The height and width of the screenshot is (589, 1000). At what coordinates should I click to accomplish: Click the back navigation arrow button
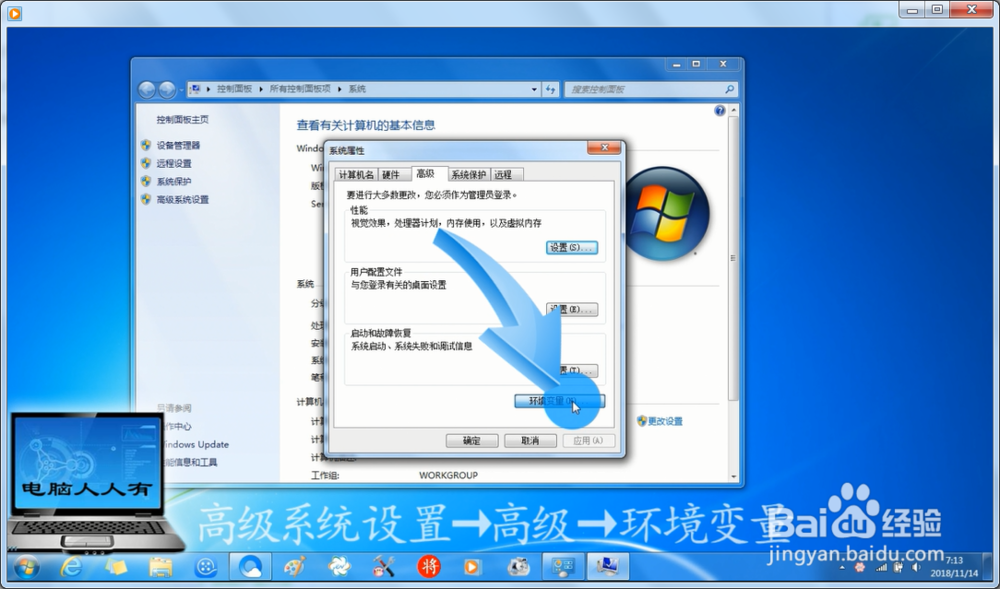147,90
